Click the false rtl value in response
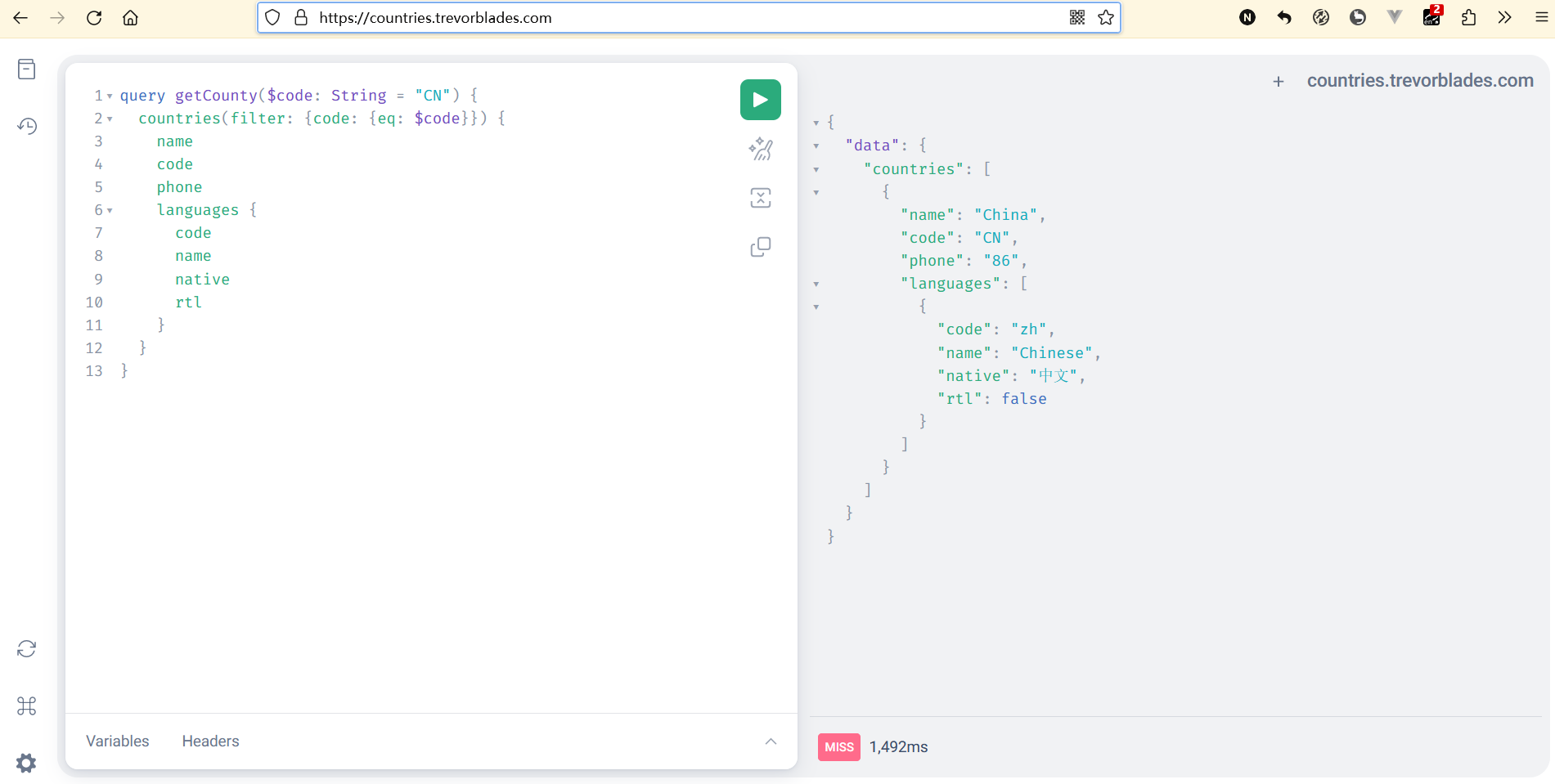Viewport: 1555px width, 784px height. pyautogui.click(x=1024, y=399)
